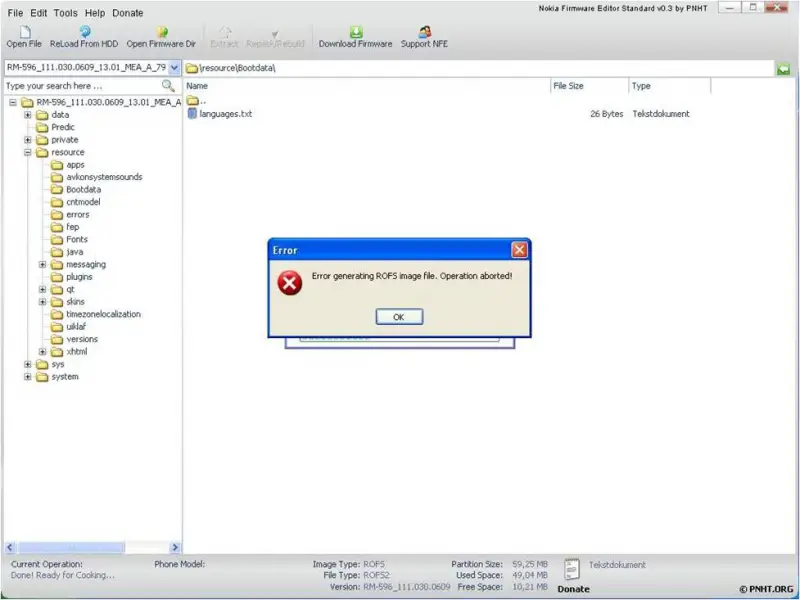Expand the data folder node
The width and height of the screenshot is (800, 600).
[28, 115]
